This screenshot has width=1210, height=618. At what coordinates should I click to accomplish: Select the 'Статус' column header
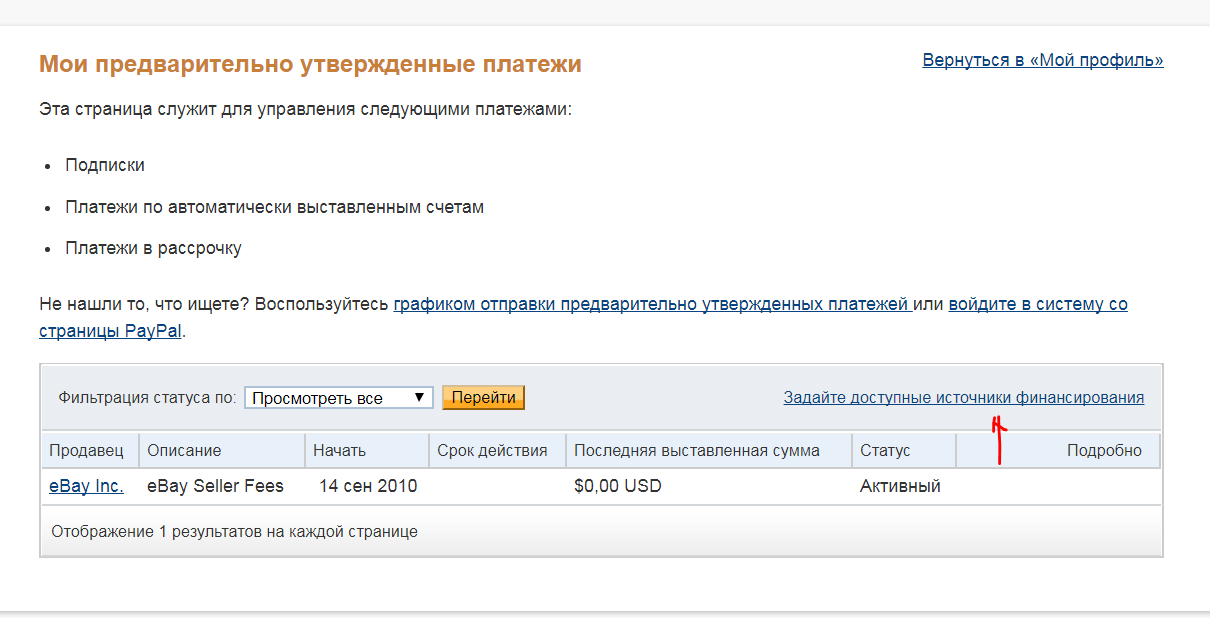pos(885,451)
